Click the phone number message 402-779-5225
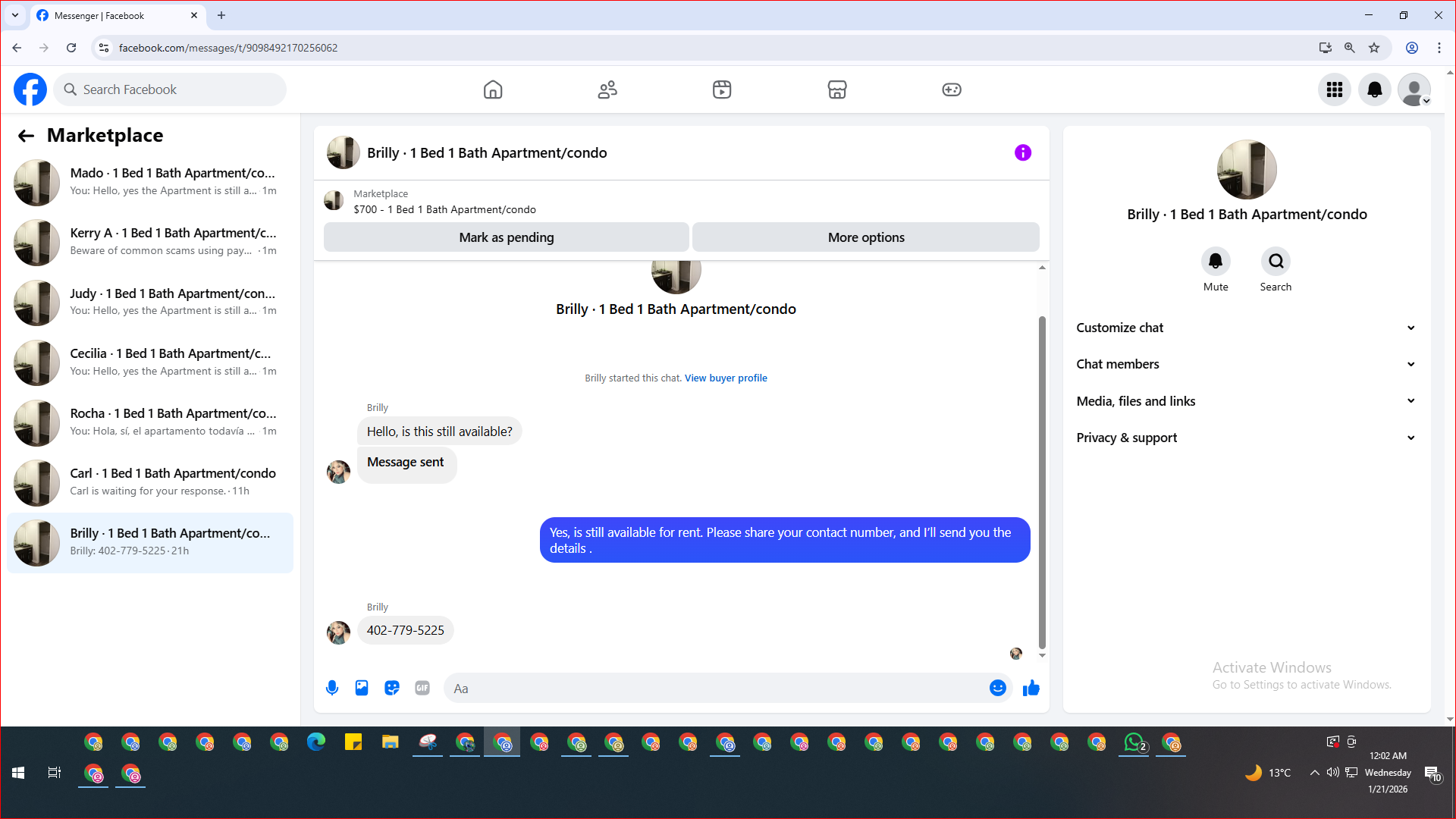This screenshot has height=819, width=1456. click(x=406, y=630)
